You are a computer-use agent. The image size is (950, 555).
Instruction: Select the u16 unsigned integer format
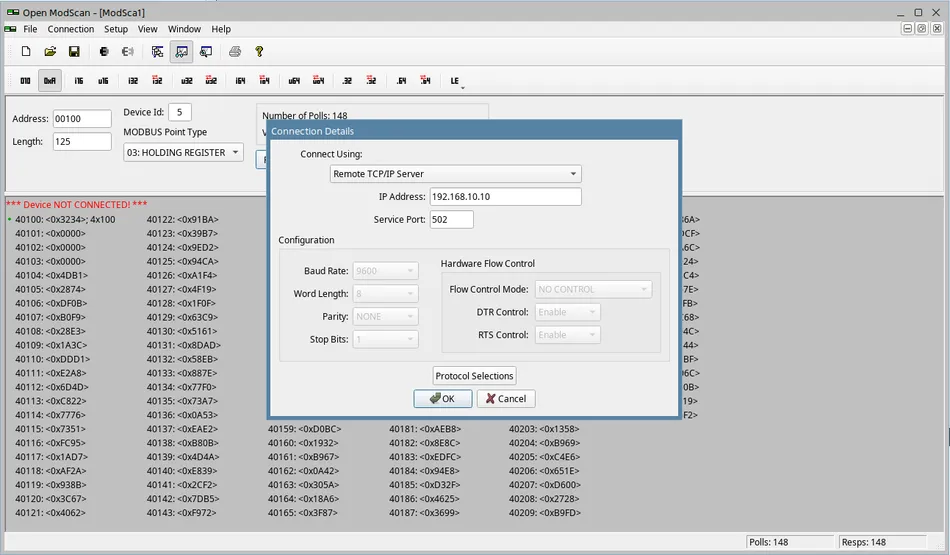[x=103, y=81]
